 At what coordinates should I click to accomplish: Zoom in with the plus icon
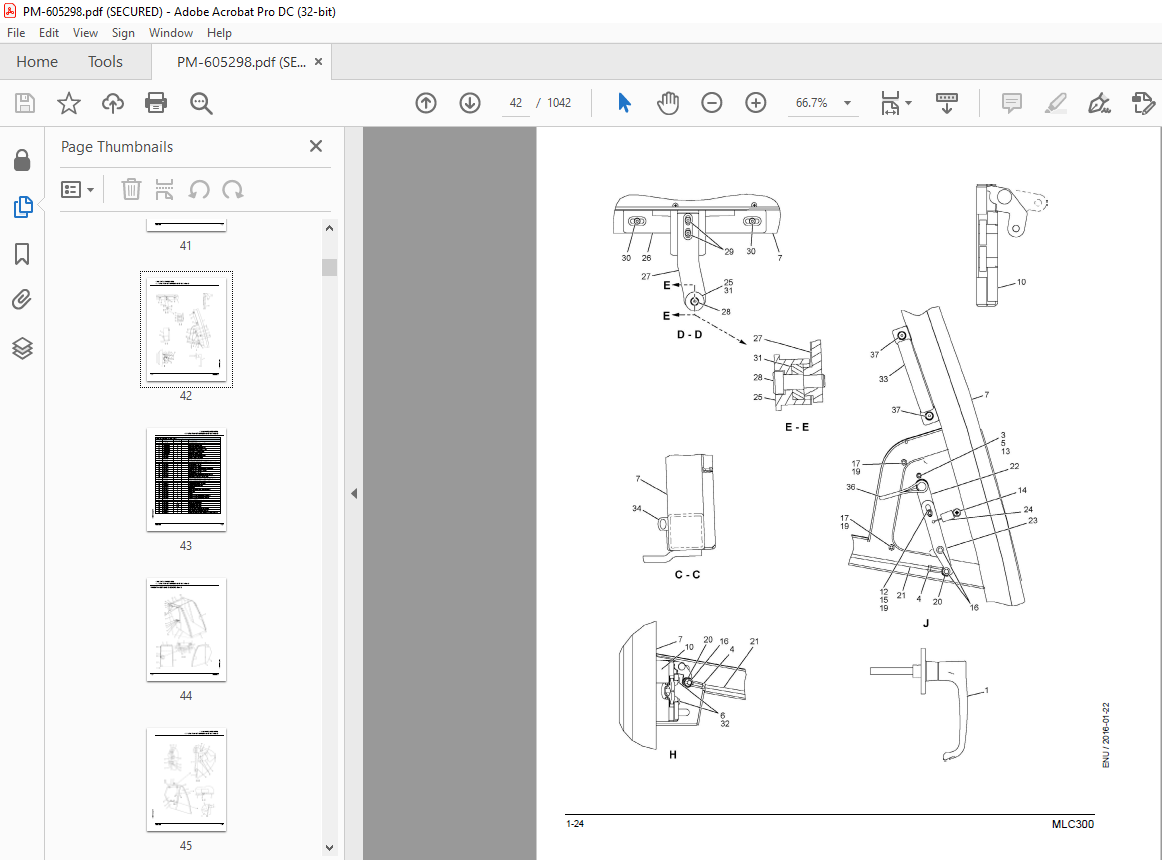pos(756,103)
